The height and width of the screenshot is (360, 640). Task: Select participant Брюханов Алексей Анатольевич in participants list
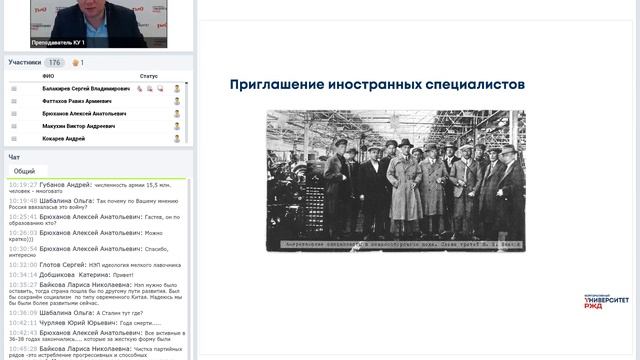[84, 114]
